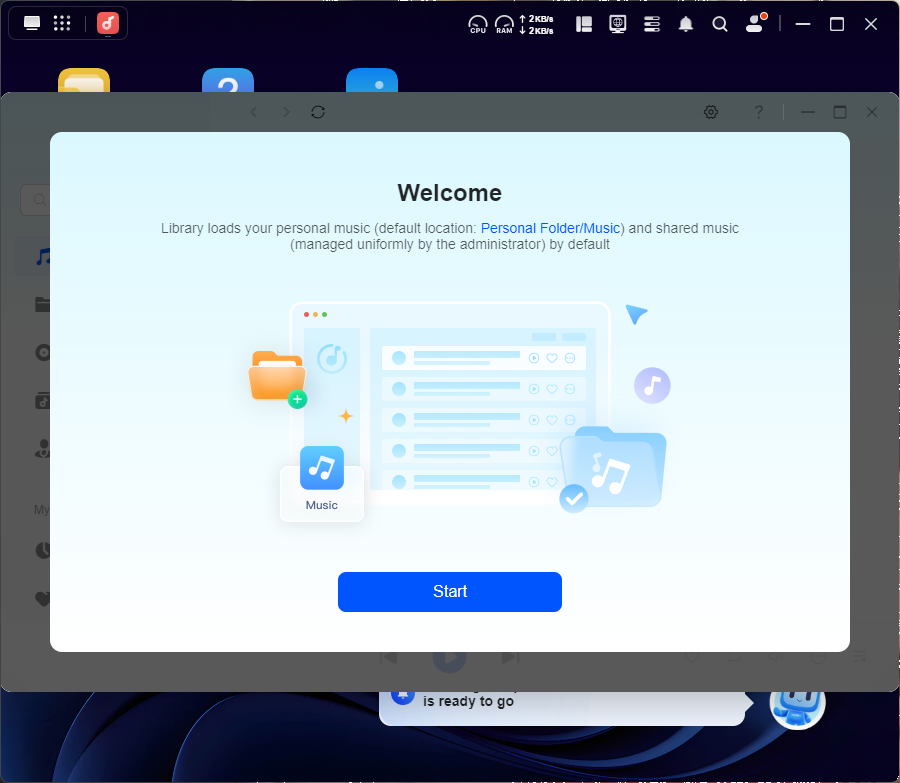Open the widget layout panel icon
The width and height of the screenshot is (900, 783).
584,24
